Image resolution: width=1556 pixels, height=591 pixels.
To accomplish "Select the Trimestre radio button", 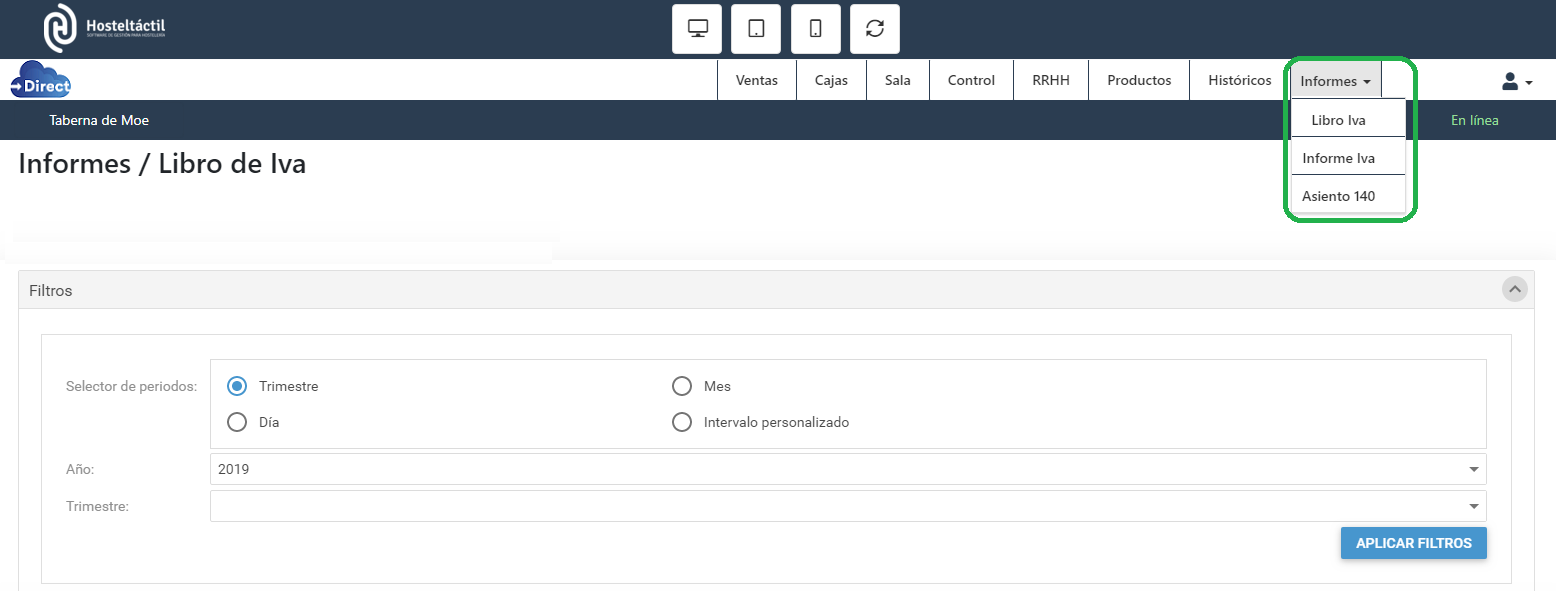I will pos(237,386).
